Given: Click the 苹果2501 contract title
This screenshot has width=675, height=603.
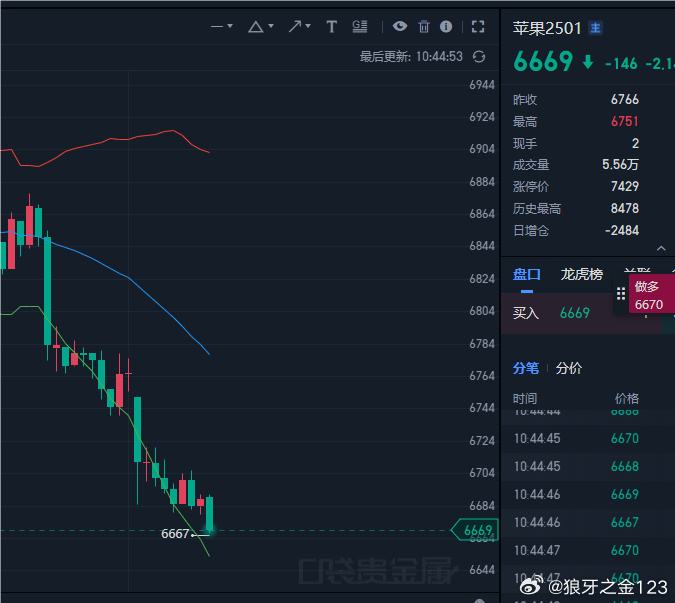Looking at the screenshot, I should click(547, 28).
